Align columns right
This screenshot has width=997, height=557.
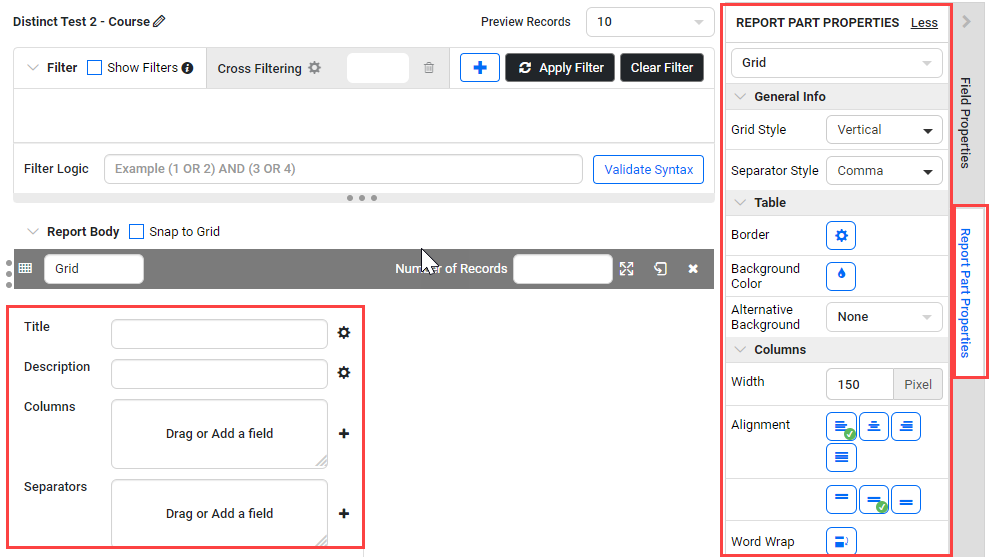point(906,426)
